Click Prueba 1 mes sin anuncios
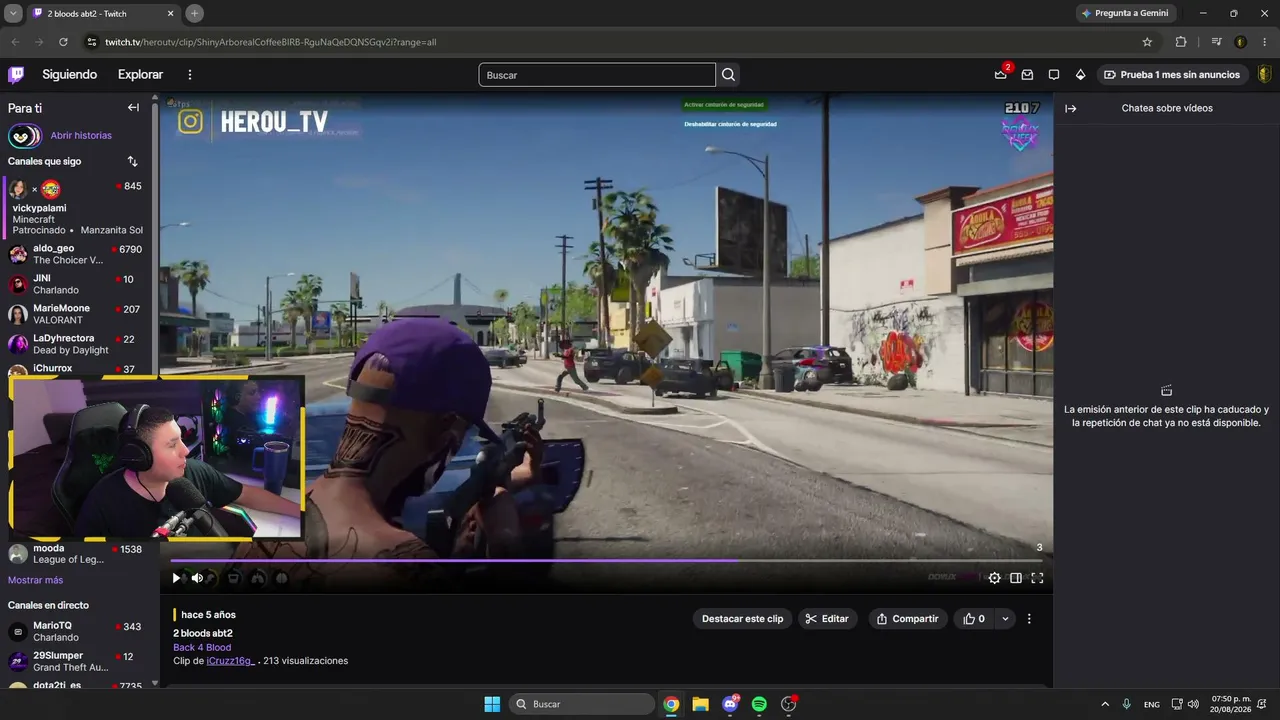 (x=1172, y=75)
